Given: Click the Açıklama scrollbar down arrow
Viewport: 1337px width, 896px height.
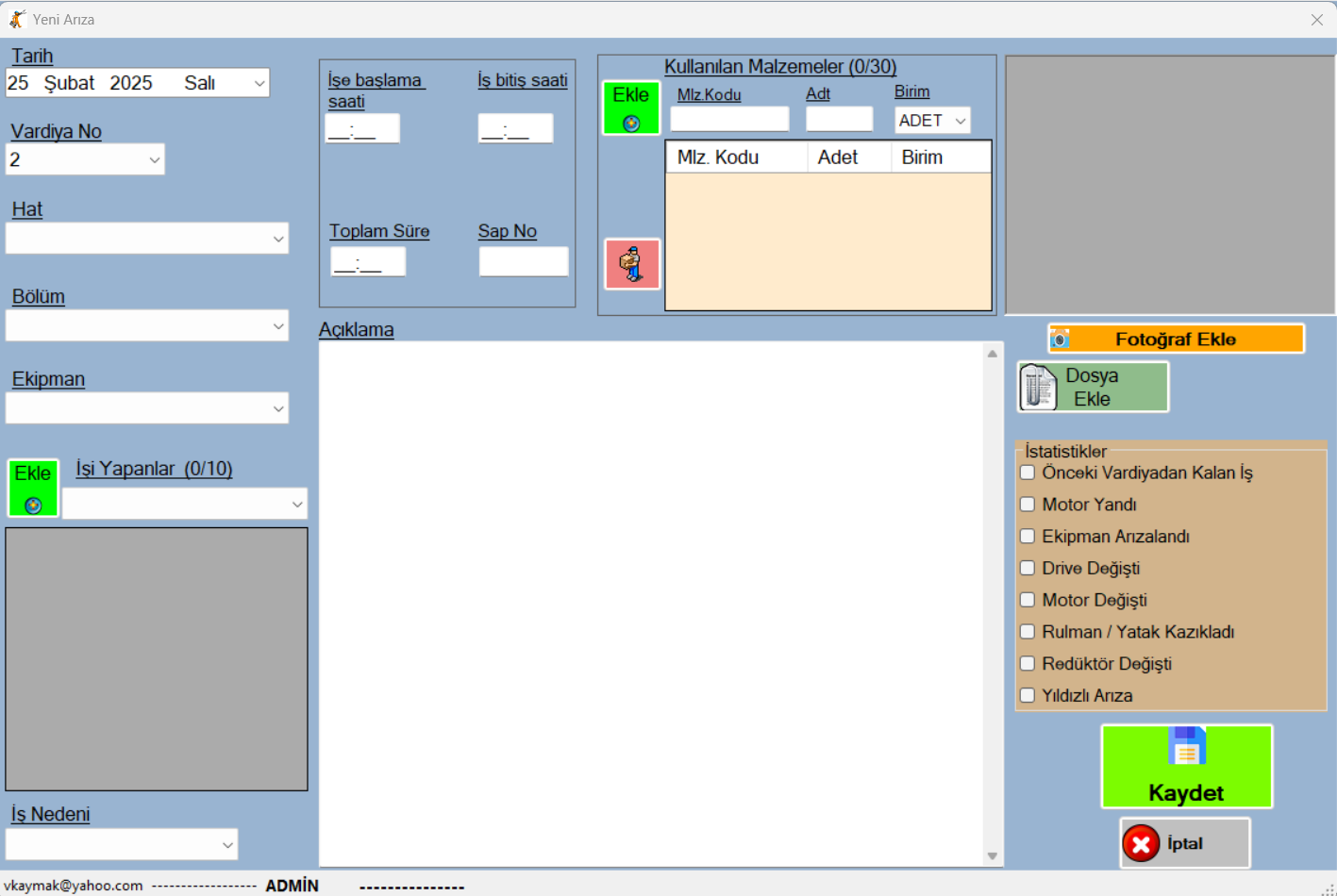Looking at the screenshot, I should pyautogui.click(x=993, y=856).
